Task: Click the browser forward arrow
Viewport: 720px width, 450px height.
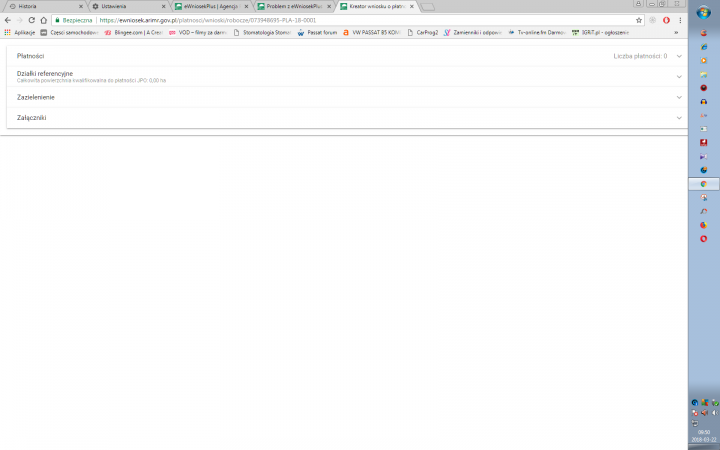Action: click(19, 19)
